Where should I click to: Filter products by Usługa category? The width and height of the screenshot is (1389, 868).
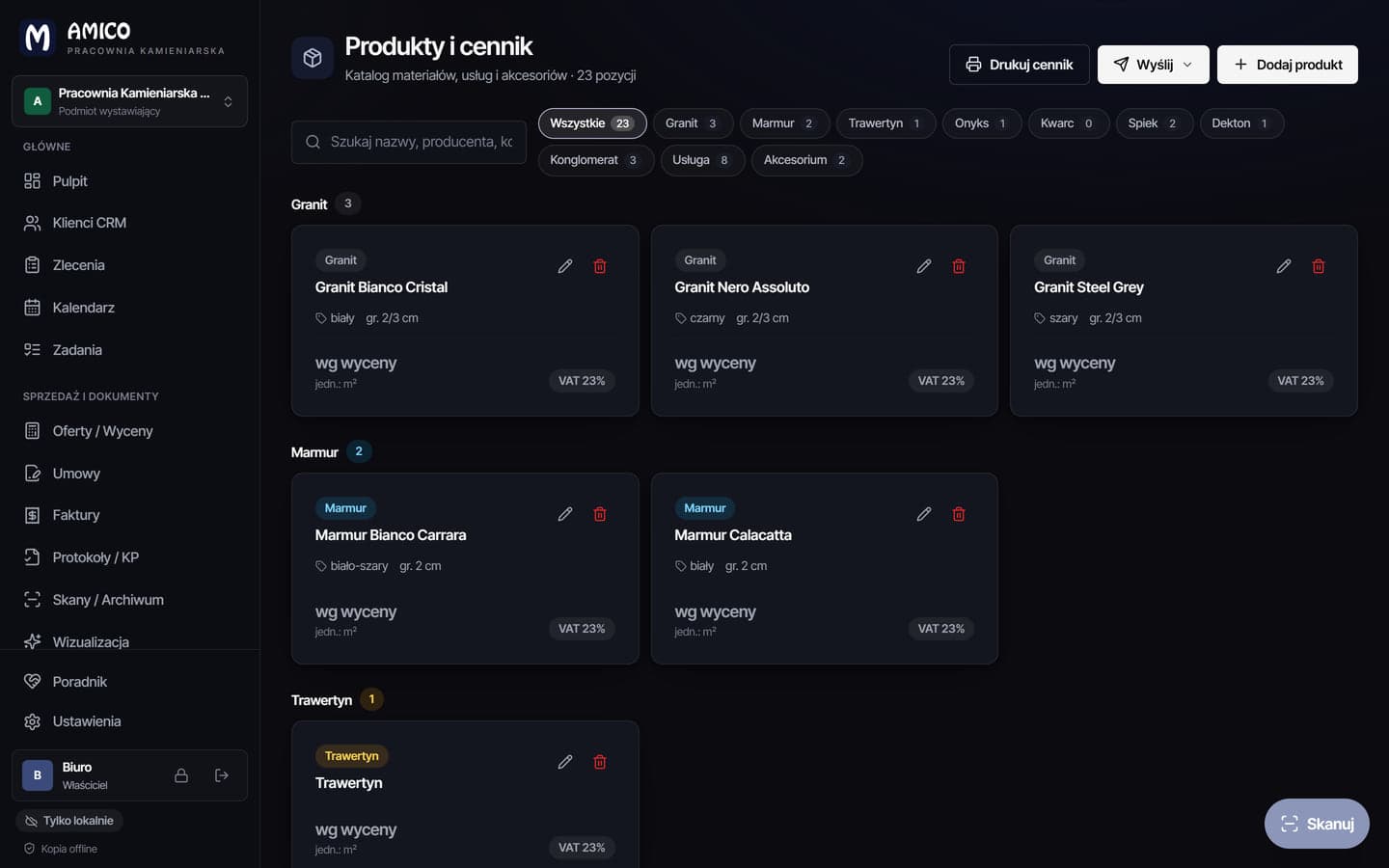(x=702, y=160)
